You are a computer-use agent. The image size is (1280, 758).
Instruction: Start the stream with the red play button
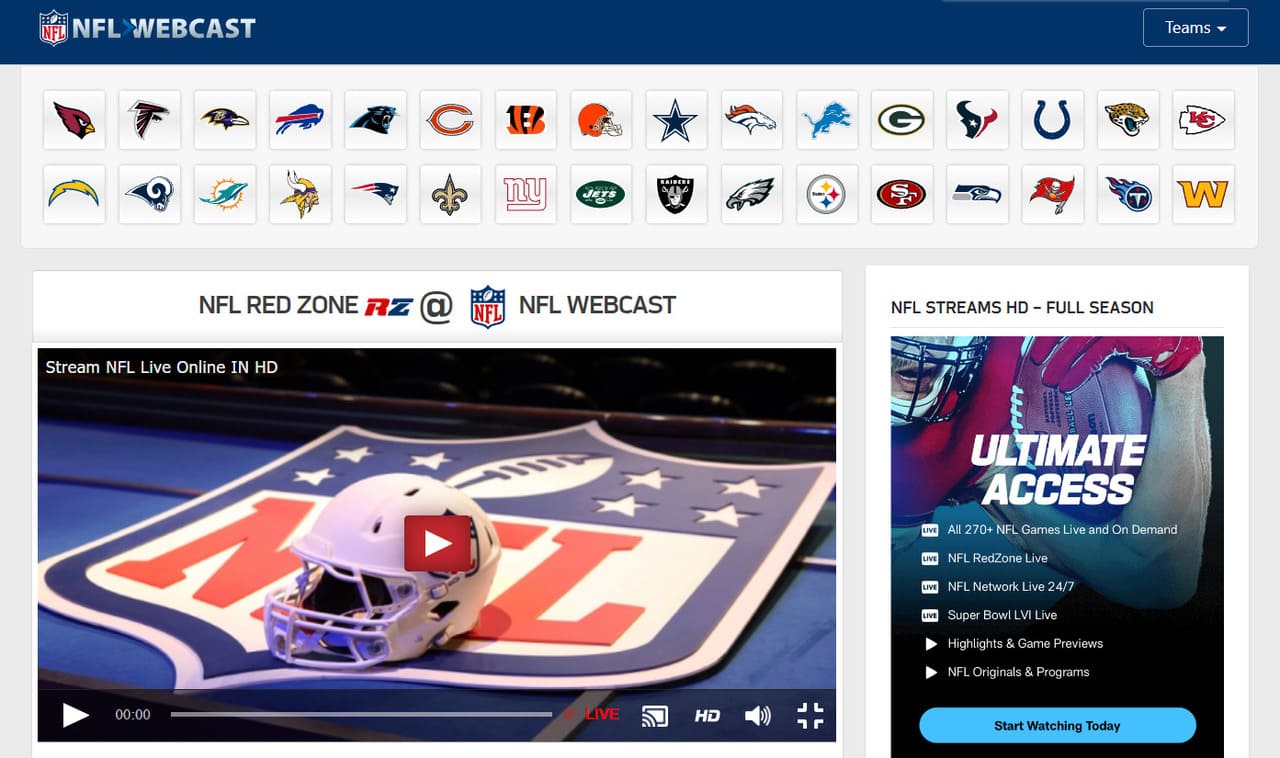pos(438,543)
